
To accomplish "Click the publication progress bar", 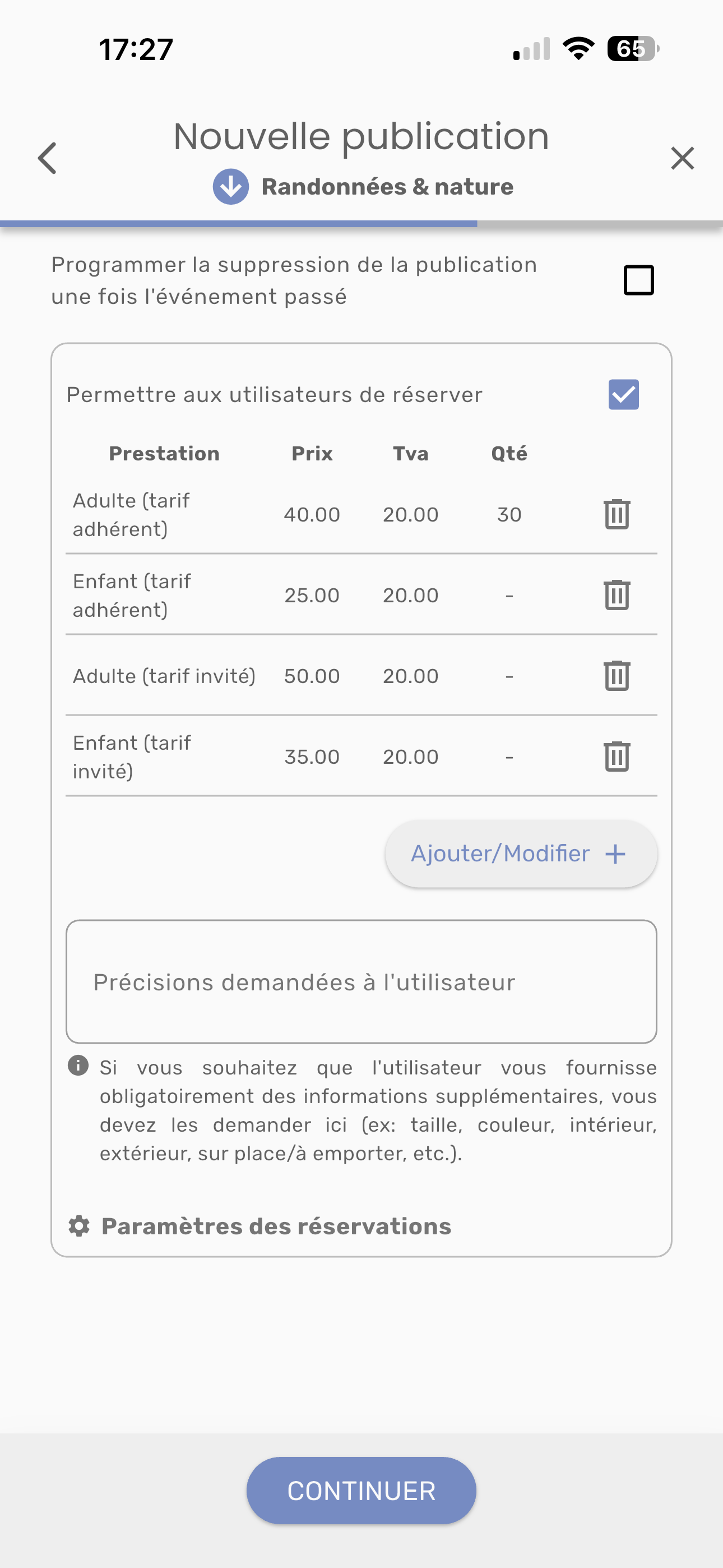I will 361,224.
